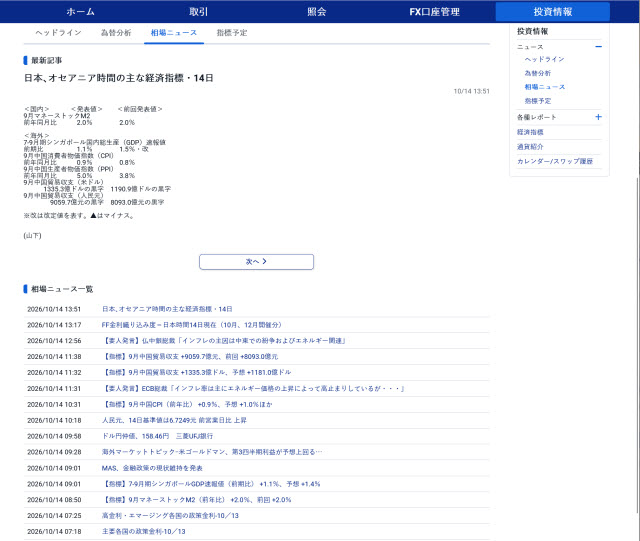Open 通貨紹介 in the sidebar

[530, 147]
